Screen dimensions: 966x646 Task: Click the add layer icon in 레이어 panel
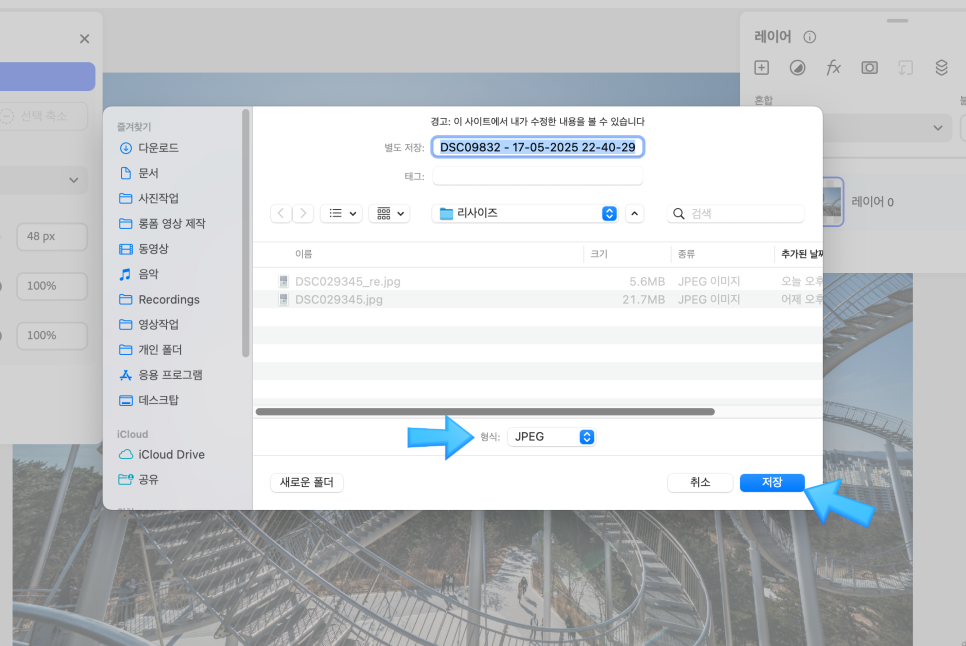[761, 68]
